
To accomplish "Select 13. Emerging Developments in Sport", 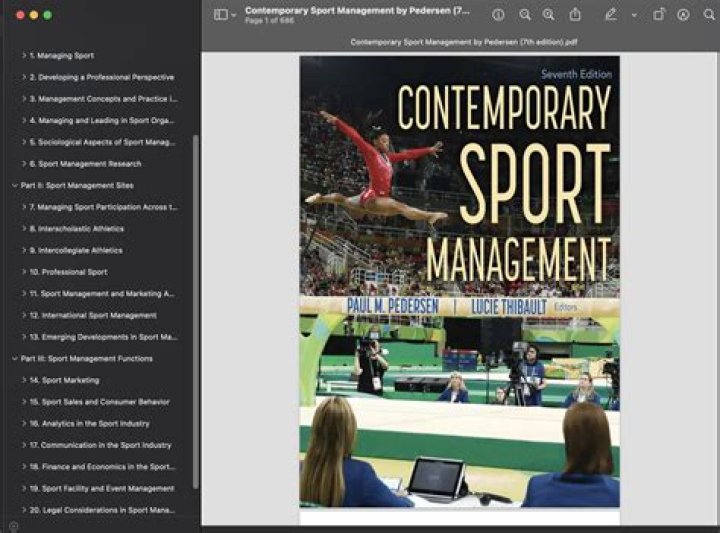I will pos(103,337).
